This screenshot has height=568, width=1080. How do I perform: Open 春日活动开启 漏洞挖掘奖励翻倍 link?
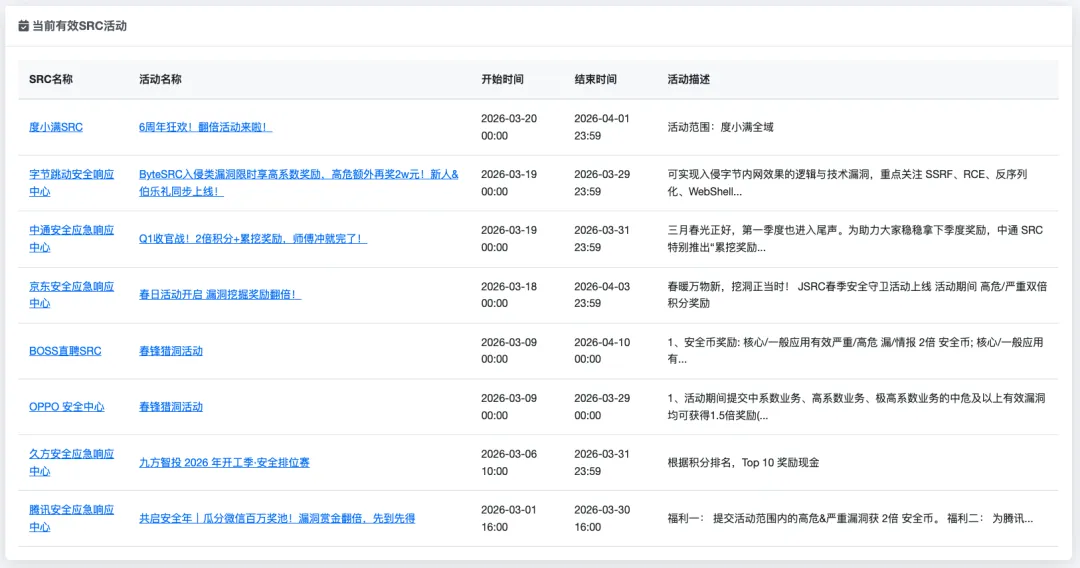(220, 295)
